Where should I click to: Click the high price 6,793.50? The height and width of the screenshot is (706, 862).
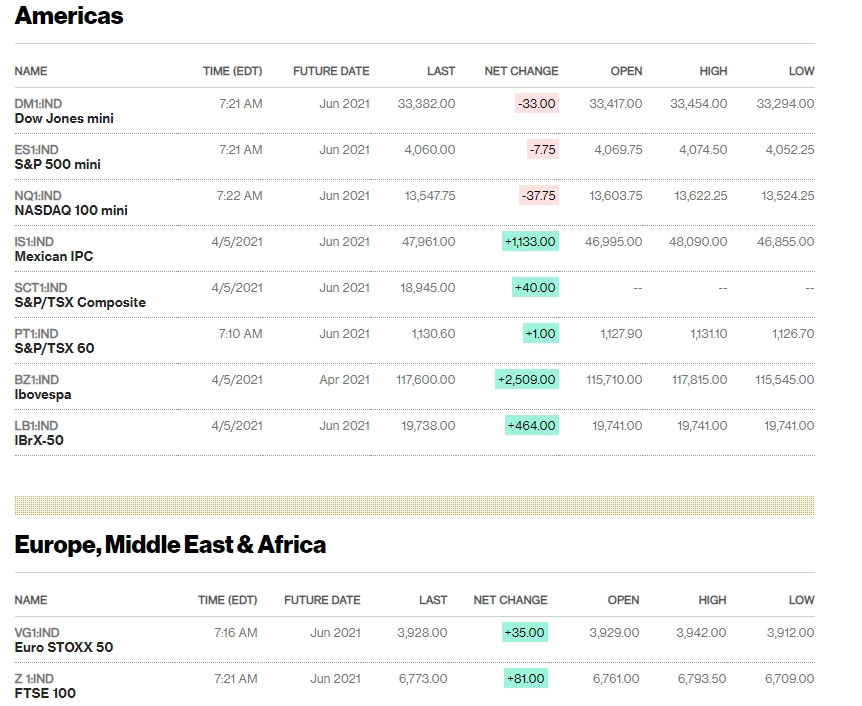(701, 679)
